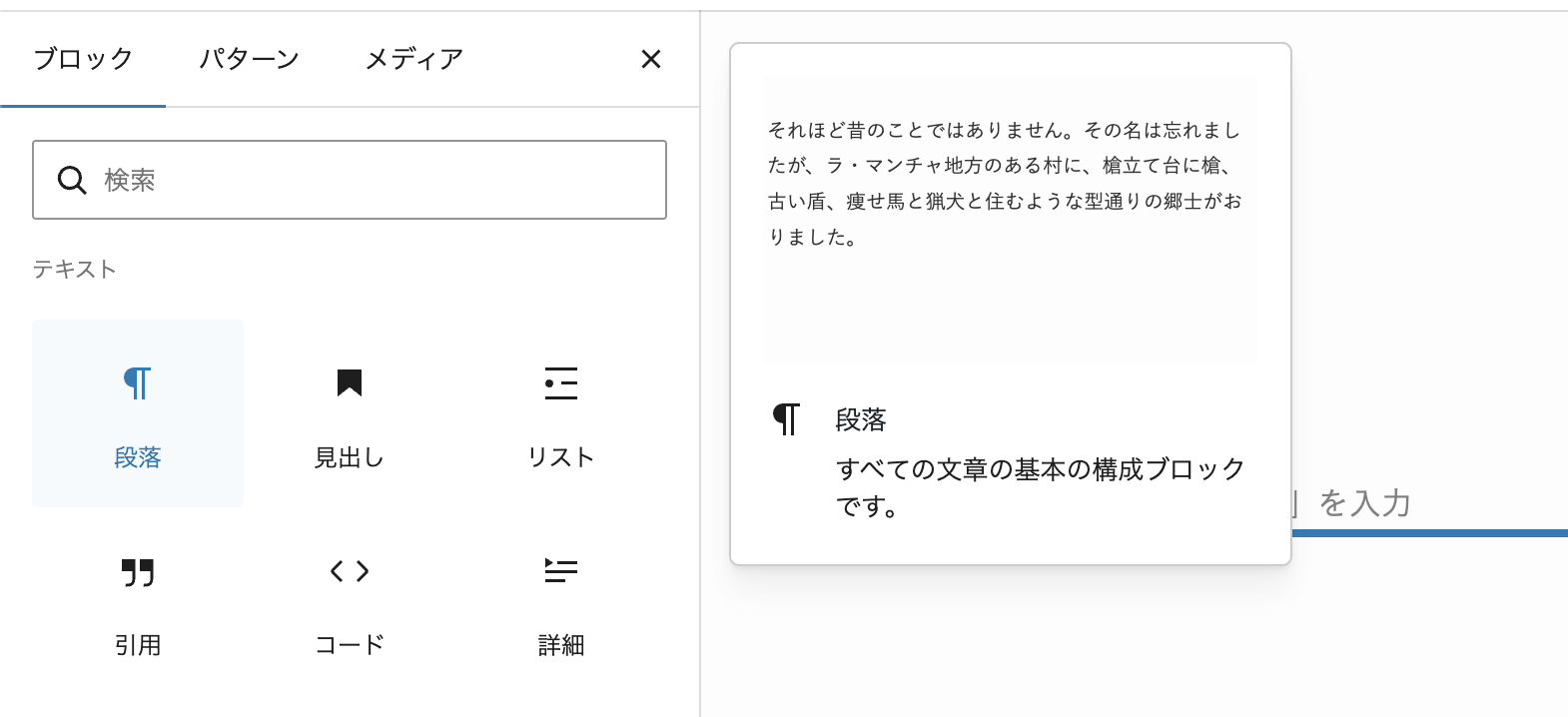Viewport: 1568px width, 717px height.
Task: Close the block inserter panel
Action: pyautogui.click(x=651, y=59)
